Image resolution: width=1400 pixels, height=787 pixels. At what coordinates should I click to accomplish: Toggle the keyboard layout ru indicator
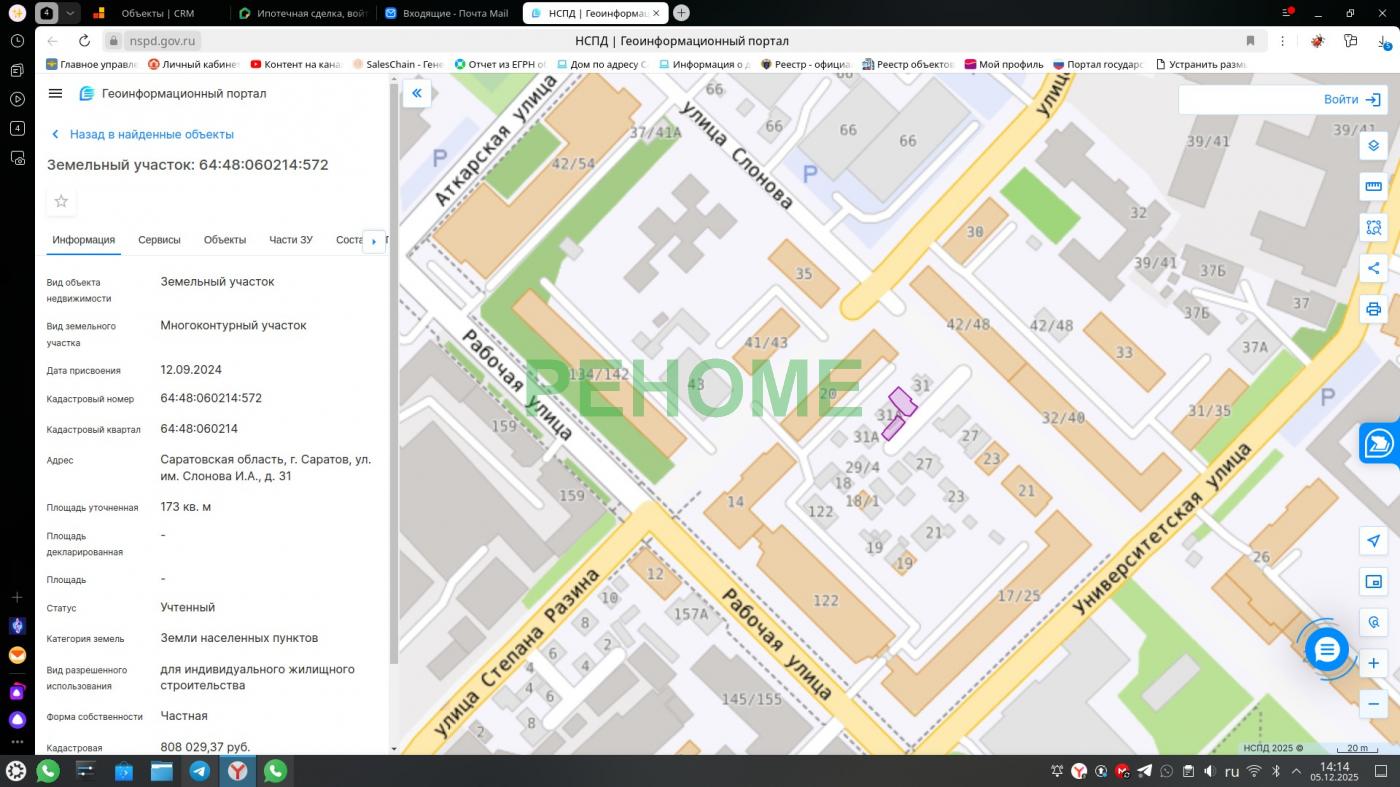1232,771
